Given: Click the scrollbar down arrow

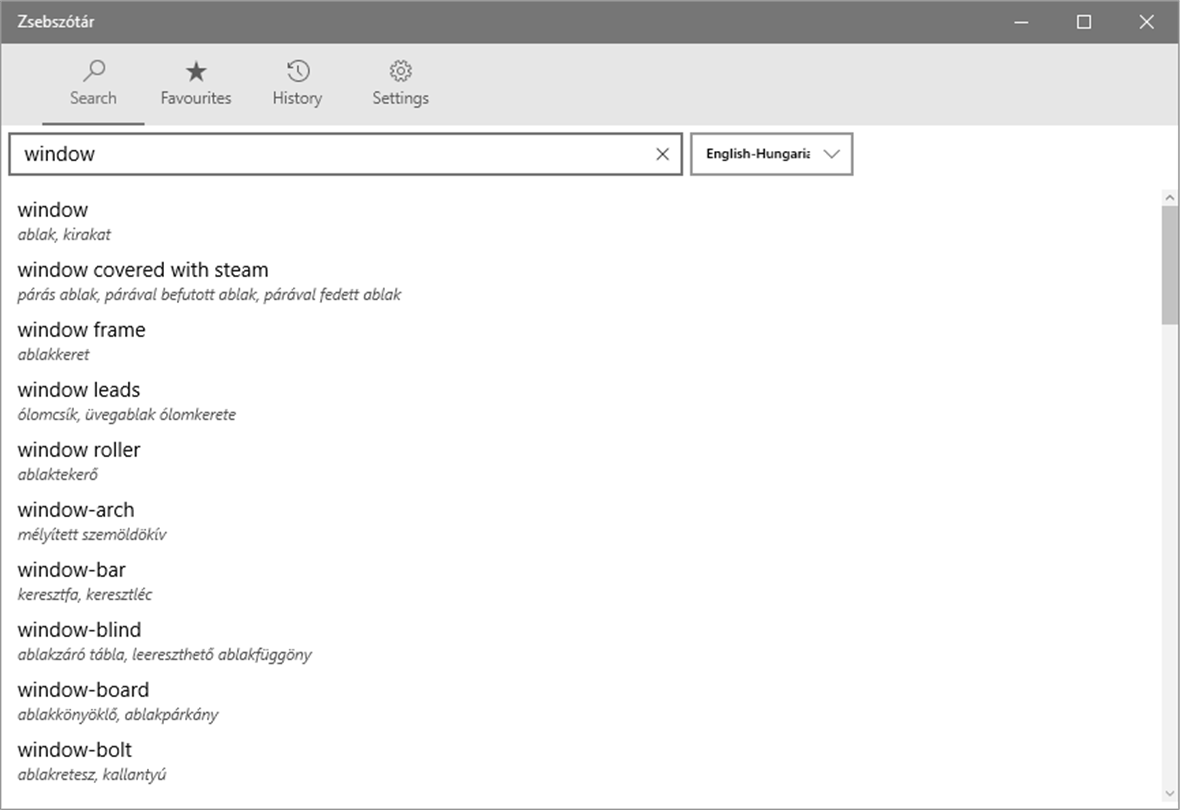Looking at the screenshot, I should tap(1169, 794).
